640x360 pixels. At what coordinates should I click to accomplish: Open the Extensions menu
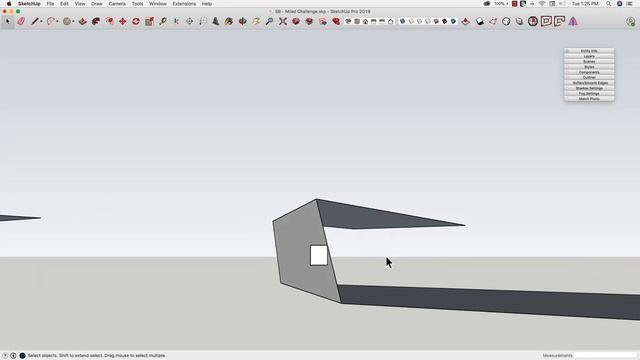pyautogui.click(x=184, y=4)
